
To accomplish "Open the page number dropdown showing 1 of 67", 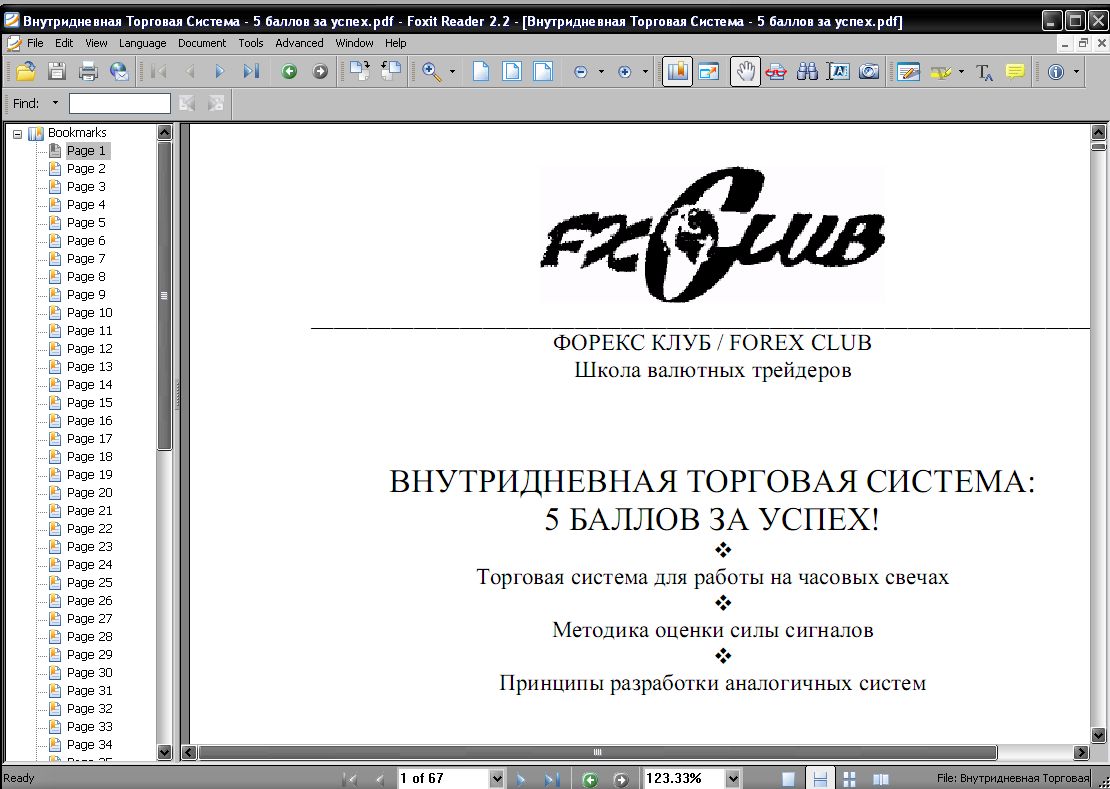I will 496,779.
